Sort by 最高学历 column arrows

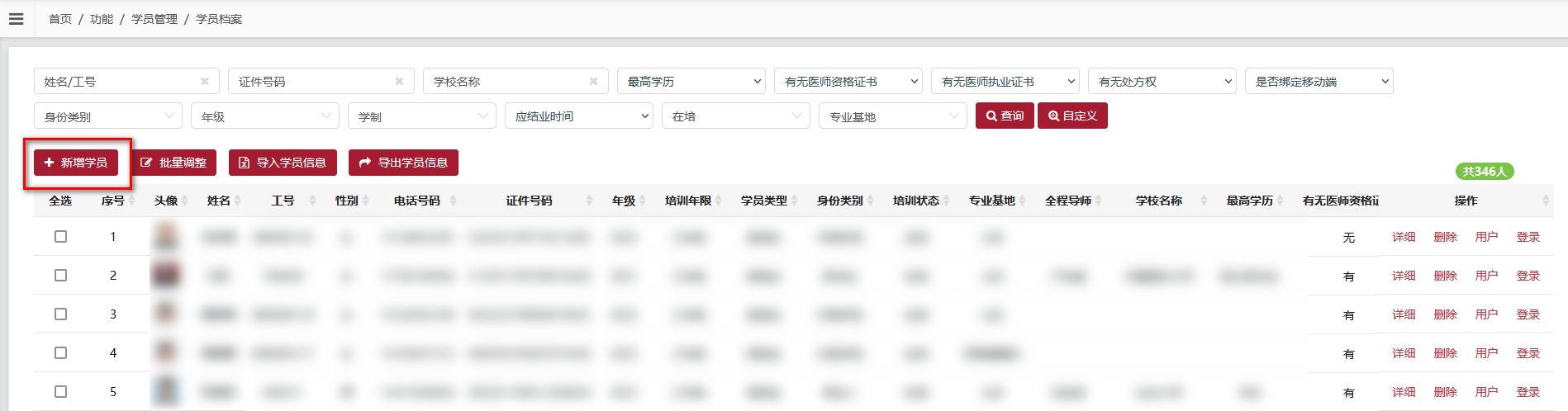coord(1281,201)
